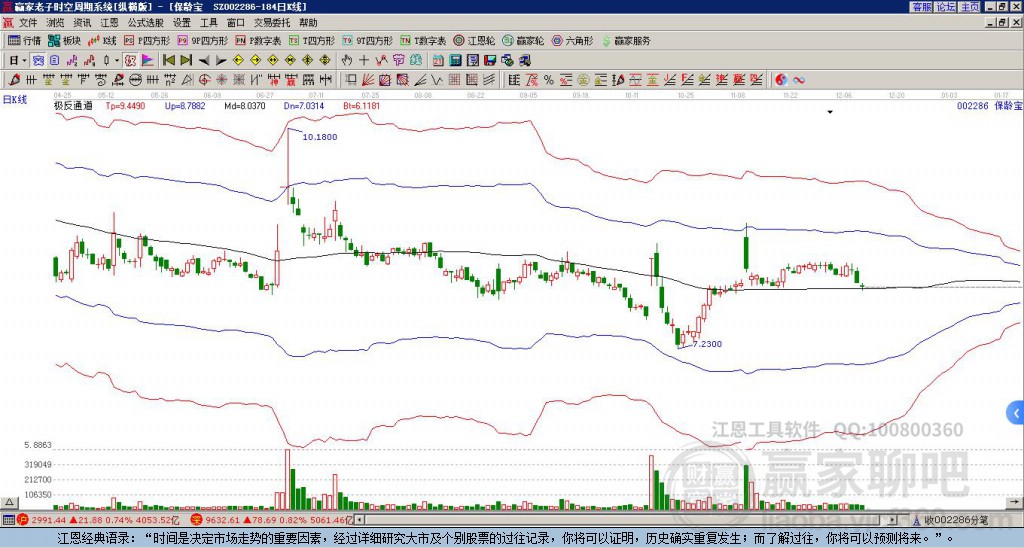Screen dimensions: 1024x548
Task: Open the 资讯 menu
Action: (x=82, y=23)
